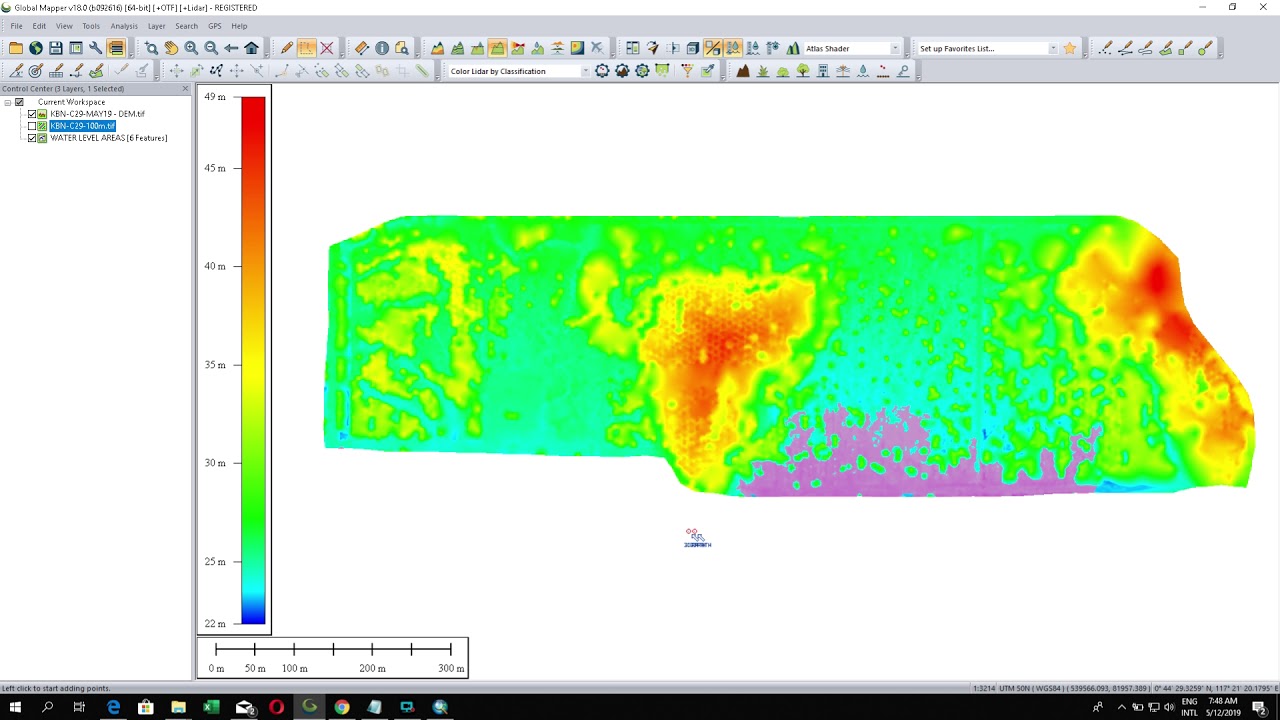
Task: Click the Search magnifier document icon
Action: (x=401, y=48)
